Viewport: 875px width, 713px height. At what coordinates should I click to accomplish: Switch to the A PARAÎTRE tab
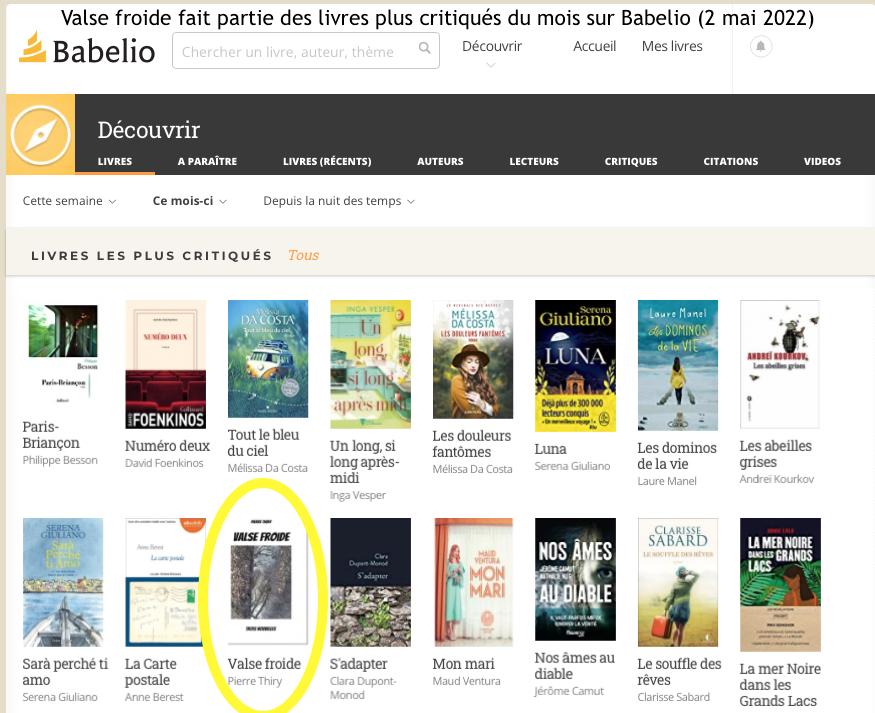tap(207, 161)
